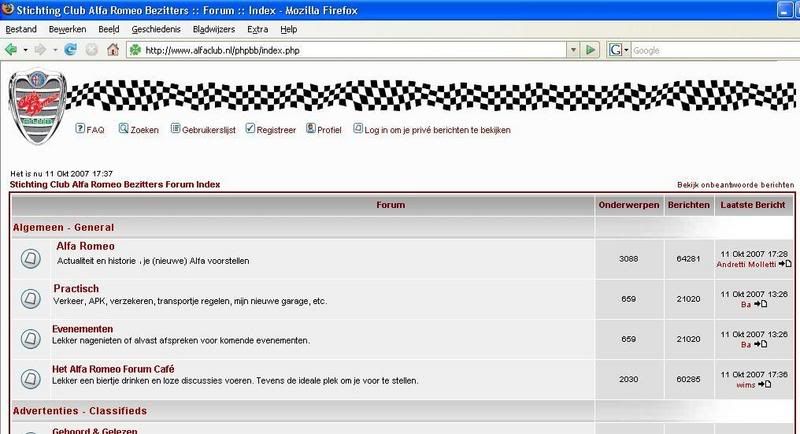Click the topic count 3088
The height and width of the screenshot is (434, 800).
[629, 259]
